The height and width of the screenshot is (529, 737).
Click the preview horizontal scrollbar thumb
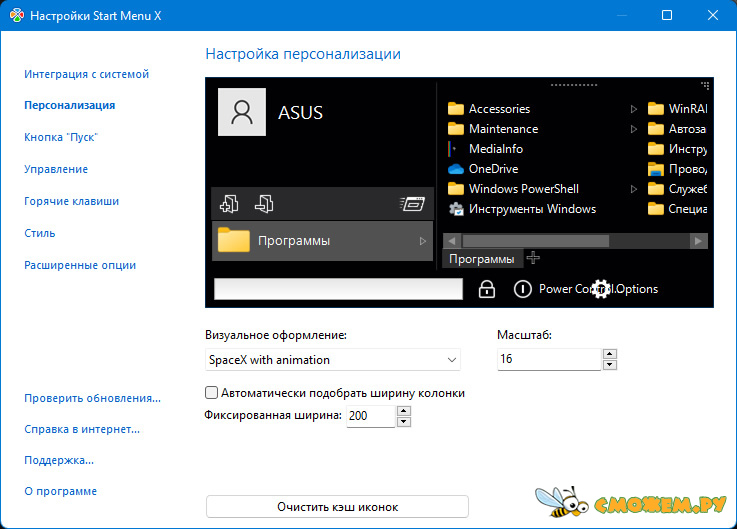[x=536, y=241]
